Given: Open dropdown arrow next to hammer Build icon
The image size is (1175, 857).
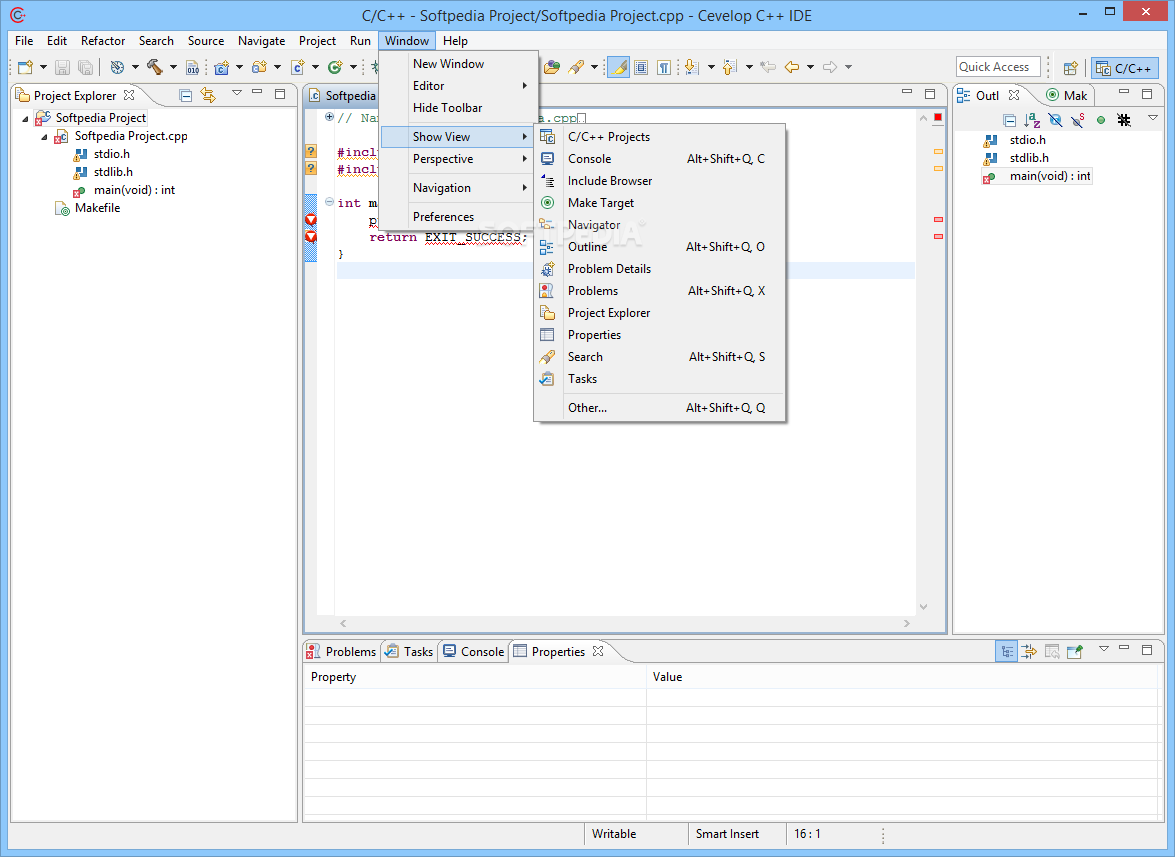Looking at the screenshot, I should coord(173,67).
